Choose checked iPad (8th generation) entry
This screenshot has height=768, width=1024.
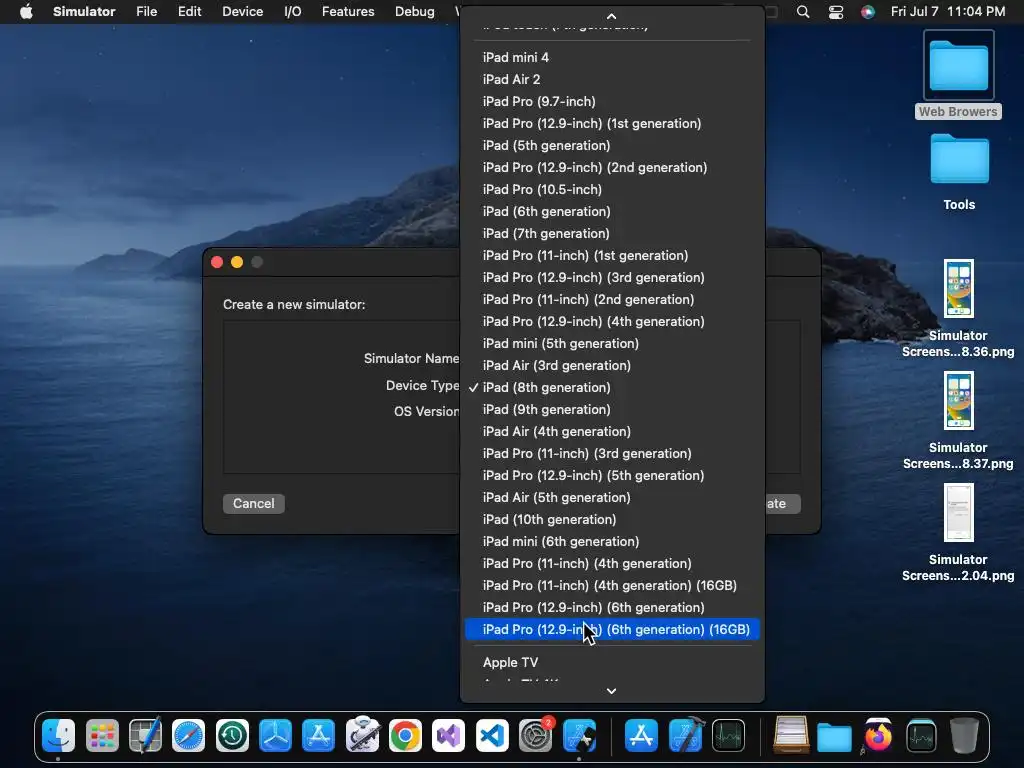click(x=612, y=387)
